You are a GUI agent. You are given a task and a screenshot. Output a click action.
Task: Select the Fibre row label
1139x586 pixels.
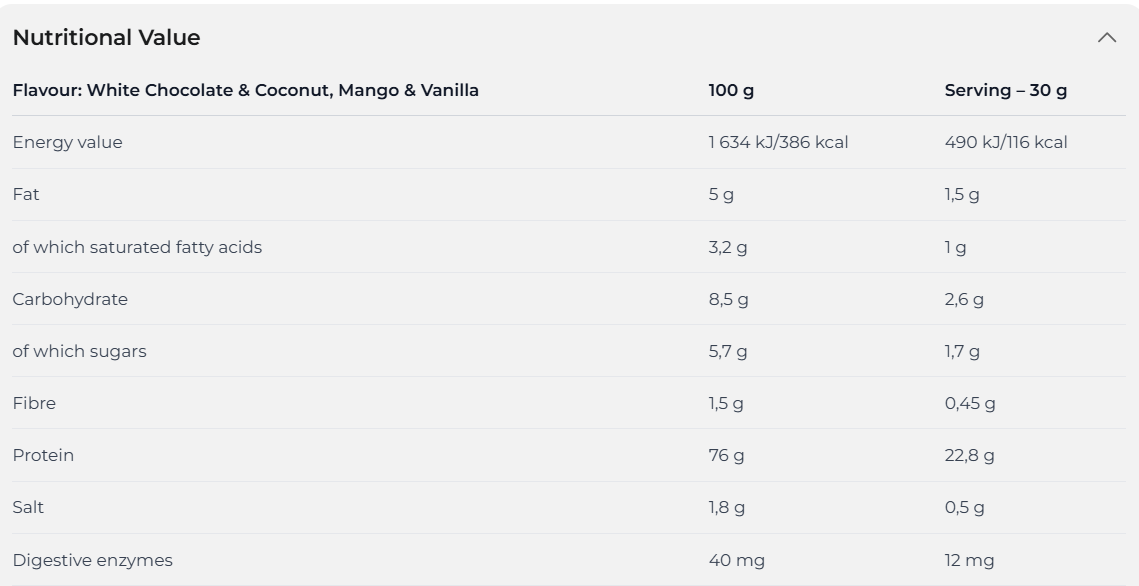(34, 403)
